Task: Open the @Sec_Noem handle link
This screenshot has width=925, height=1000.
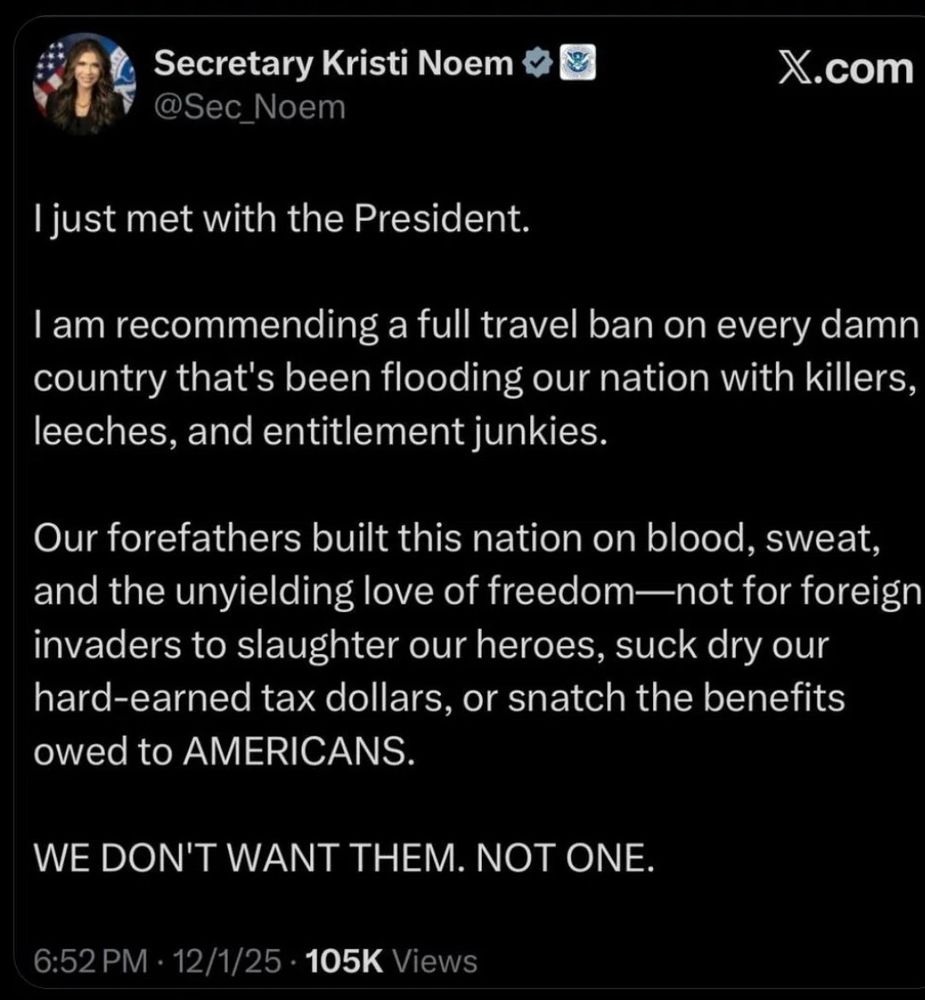Action: pos(249,107)
